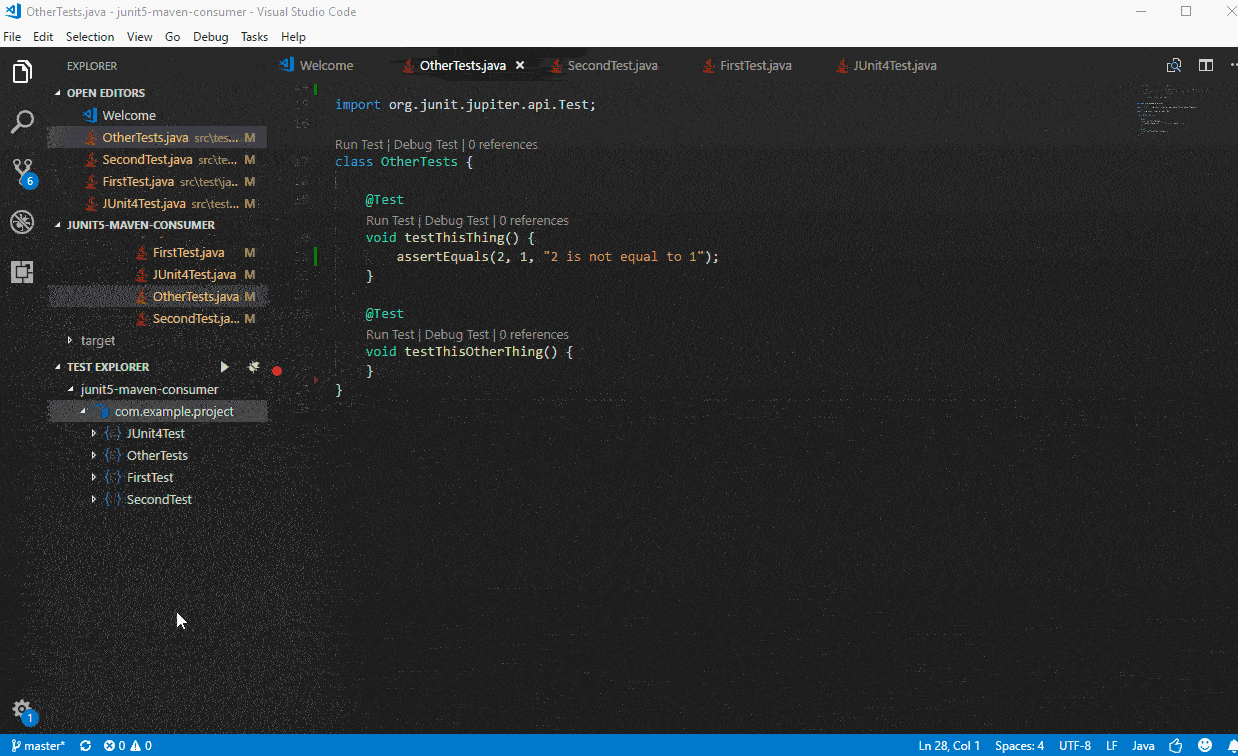The width and height of the screenshot is (1238, 756).
Task: Switch to the JUnit4Test.java tab
Action: tap(895, 66)
